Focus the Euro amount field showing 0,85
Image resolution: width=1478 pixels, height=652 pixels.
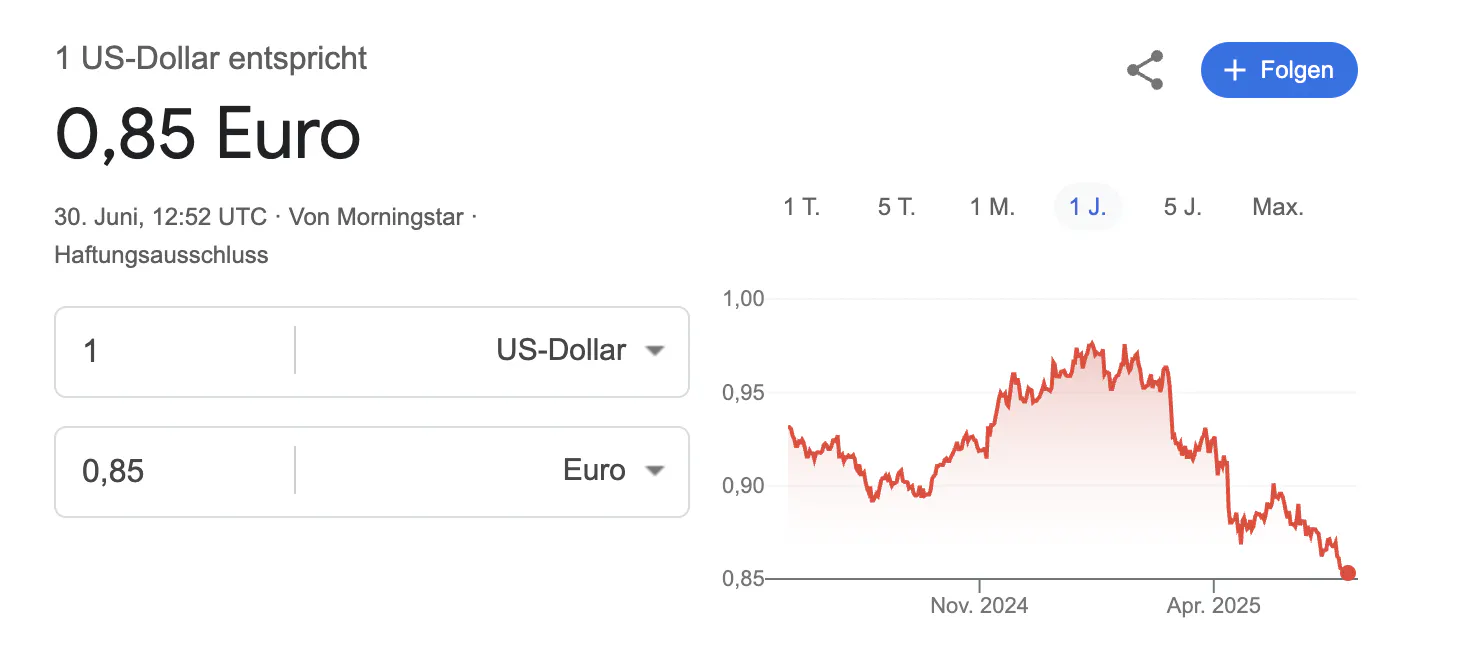pos(175,471)
